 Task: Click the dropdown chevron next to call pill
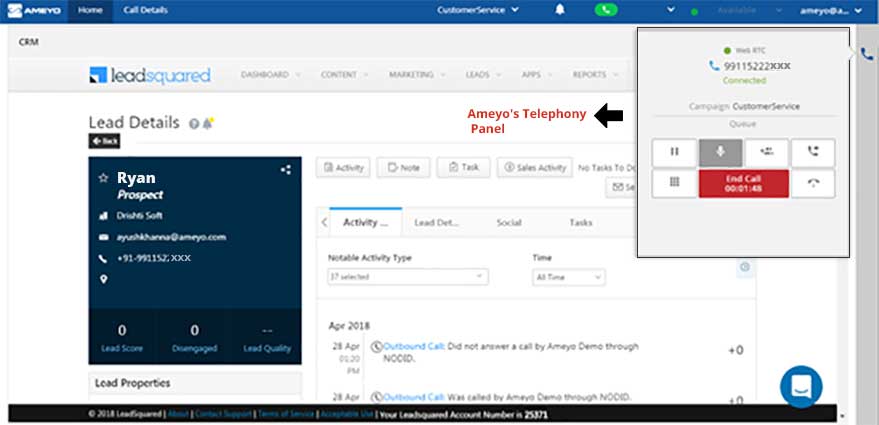coord(671,10)
